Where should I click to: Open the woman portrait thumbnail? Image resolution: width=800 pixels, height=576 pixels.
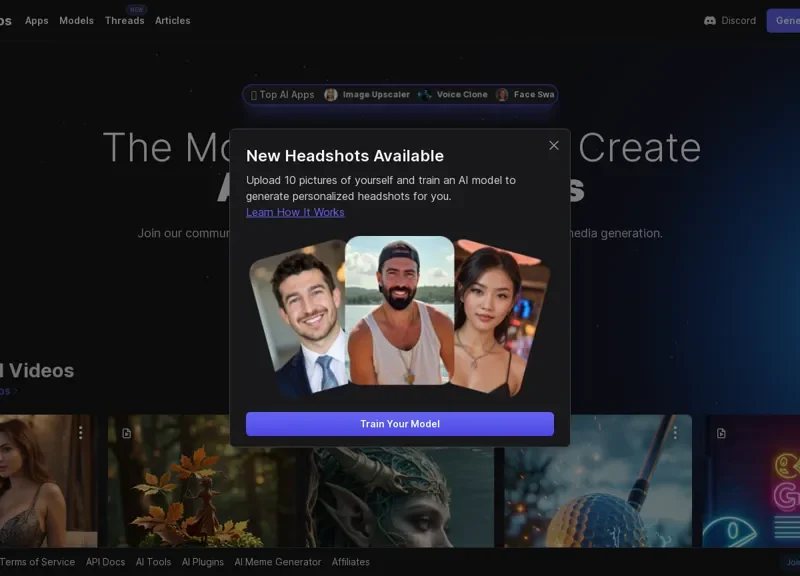(48, 481)
